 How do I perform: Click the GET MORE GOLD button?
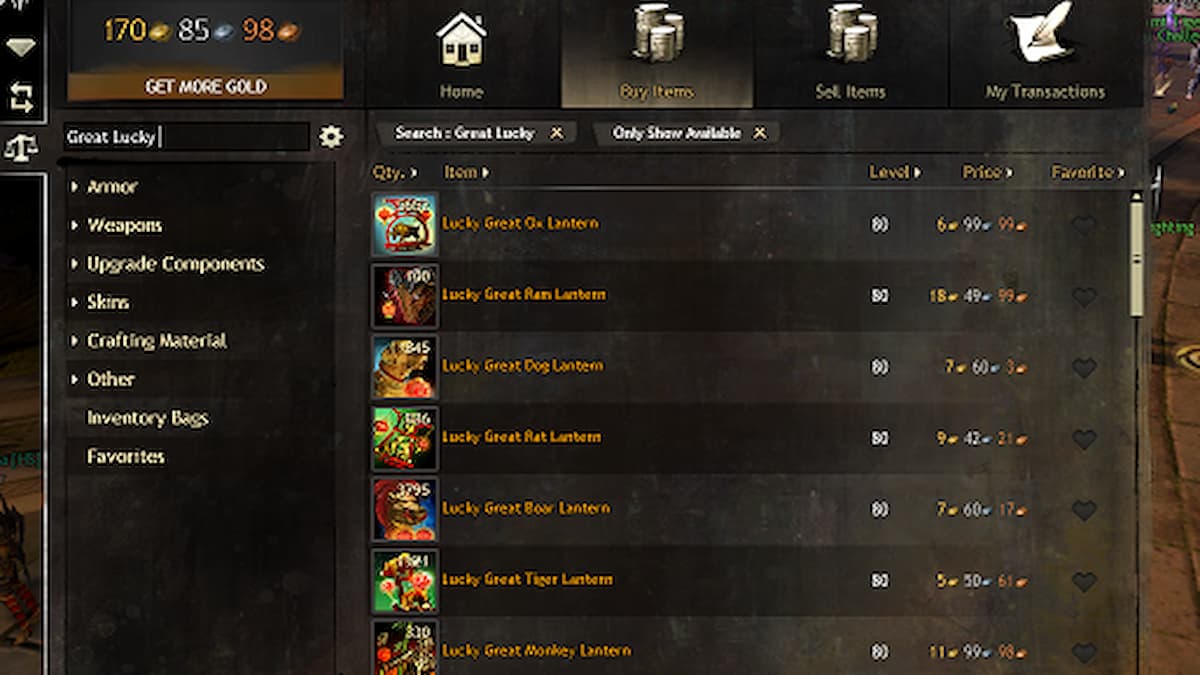click(206, 87)
